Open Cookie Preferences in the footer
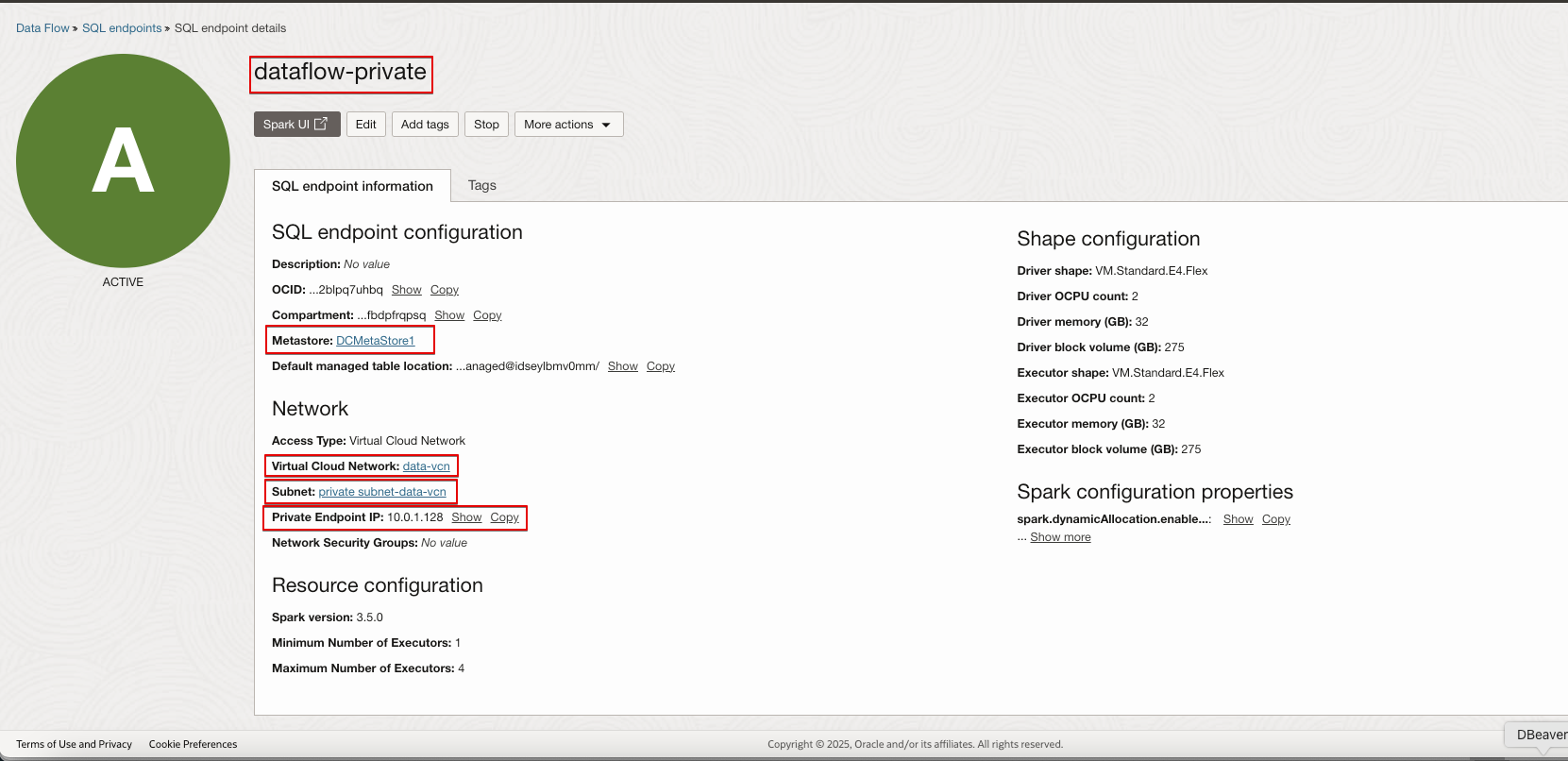Image resolution: width=1568 pixels, height=761 pixels. [x=193, y=744]
